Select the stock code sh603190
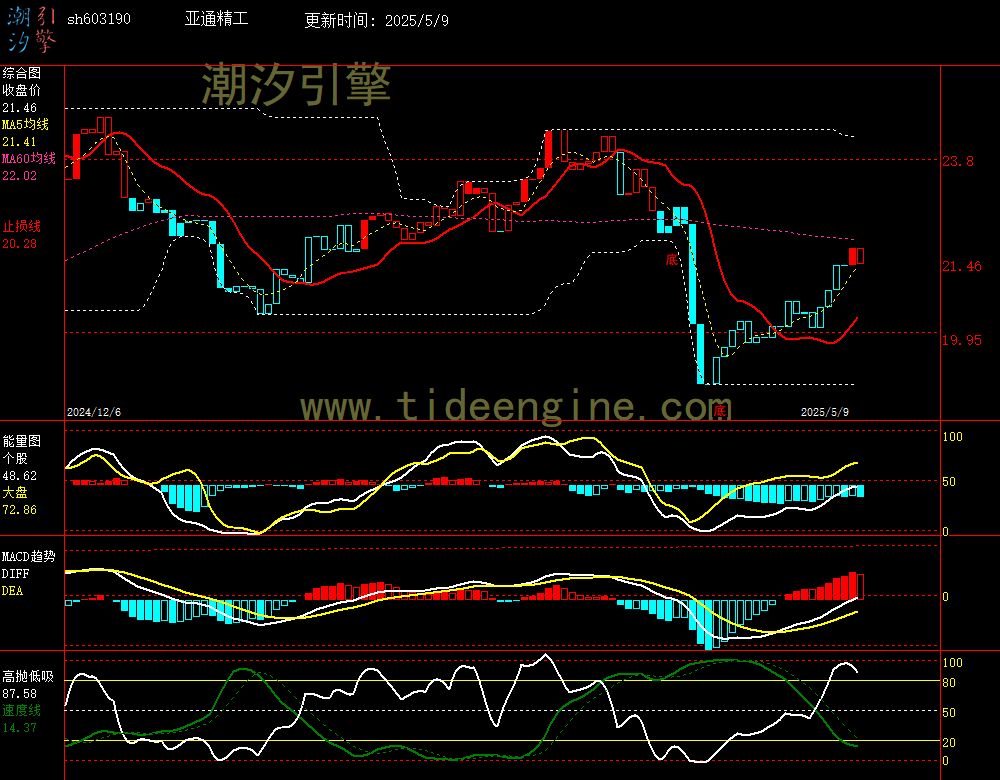The width and height of the screenshot is (1000, 780). [x=99, y=19]
